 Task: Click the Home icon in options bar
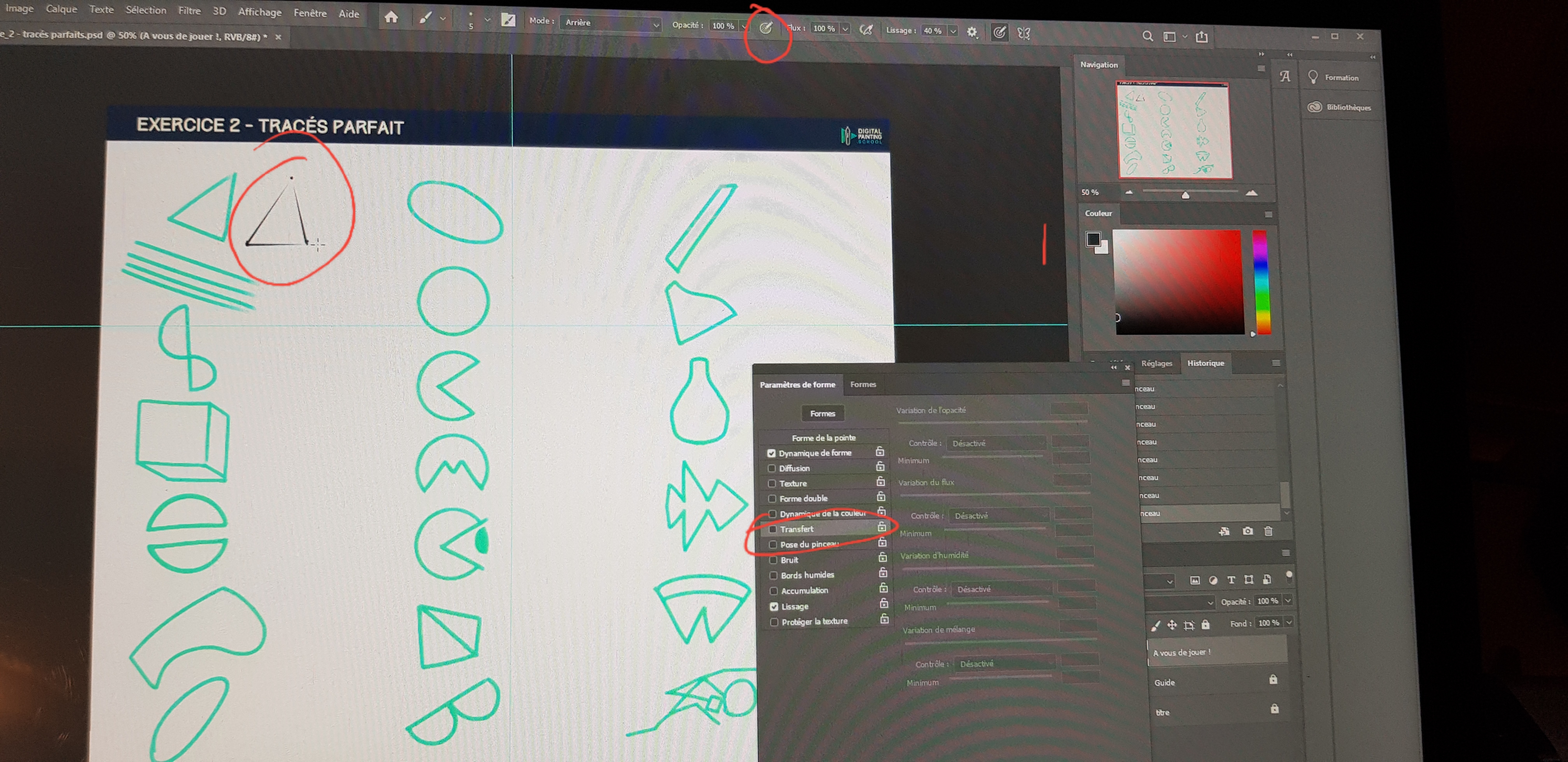(x=391, y=17)
